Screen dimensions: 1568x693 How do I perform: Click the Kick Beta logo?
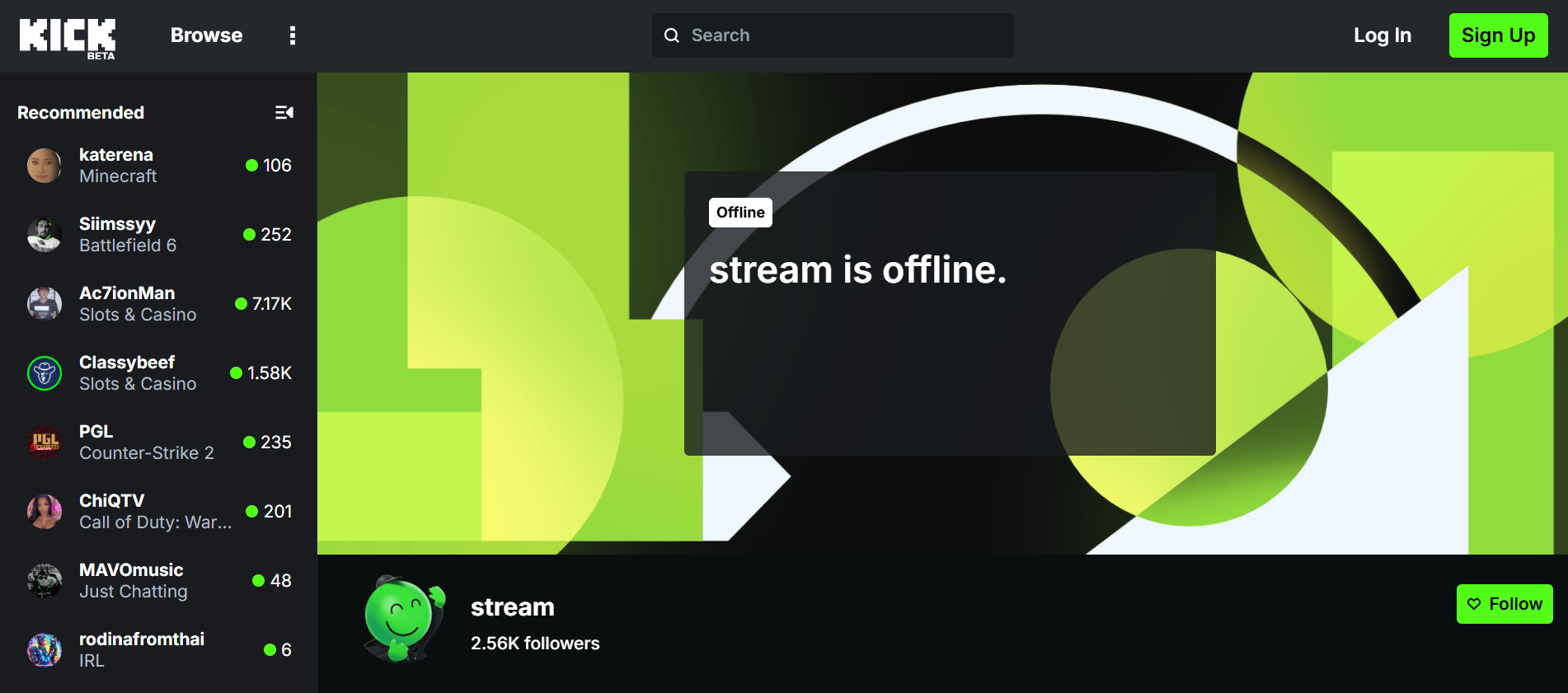[x=68, y=38]
